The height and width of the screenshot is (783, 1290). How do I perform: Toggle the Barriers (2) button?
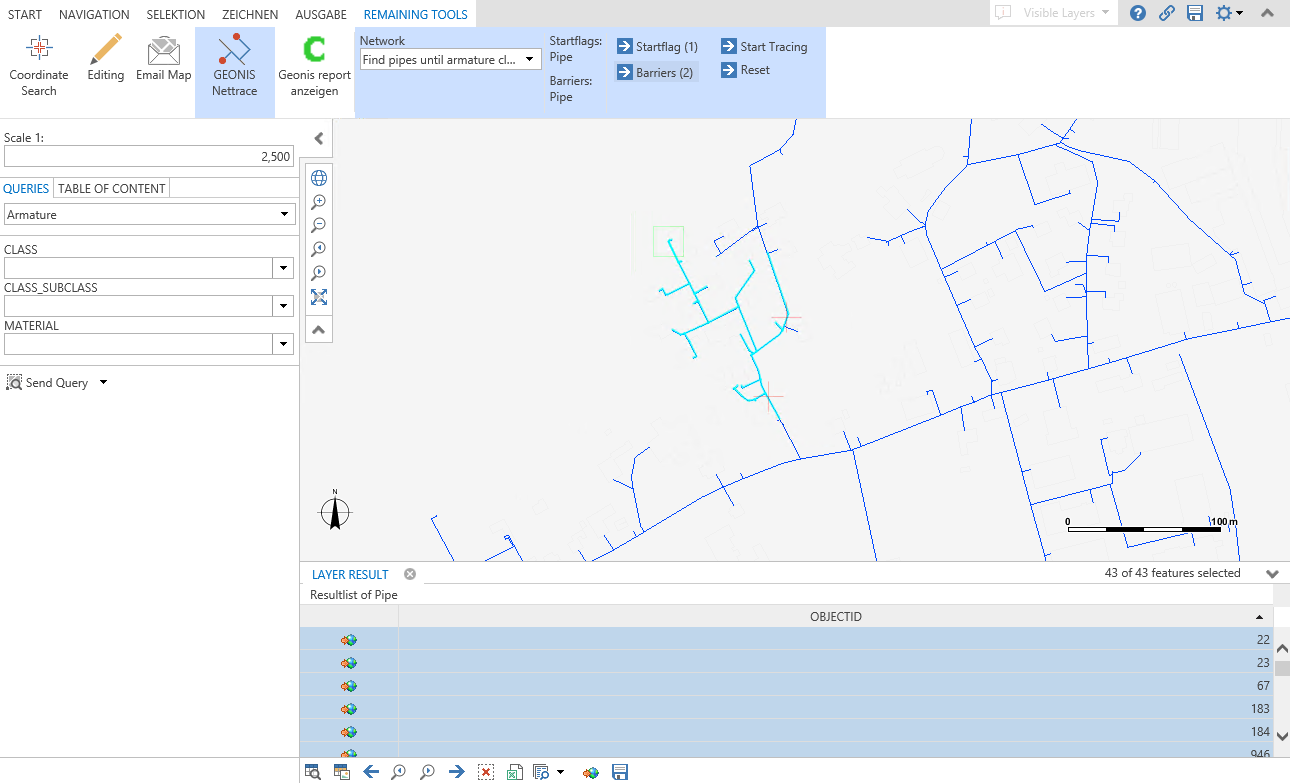coord(655,71)
